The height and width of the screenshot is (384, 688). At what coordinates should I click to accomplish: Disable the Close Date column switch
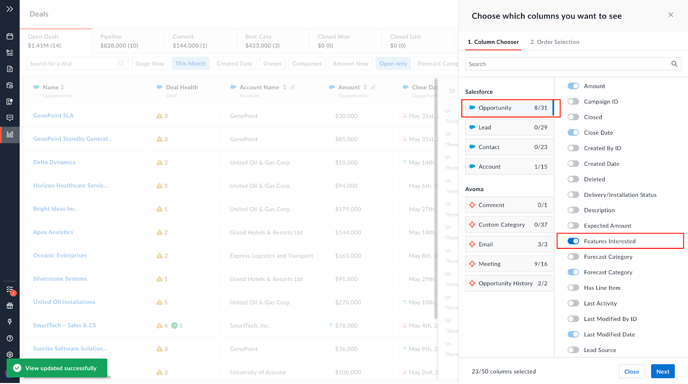[573, 133]
